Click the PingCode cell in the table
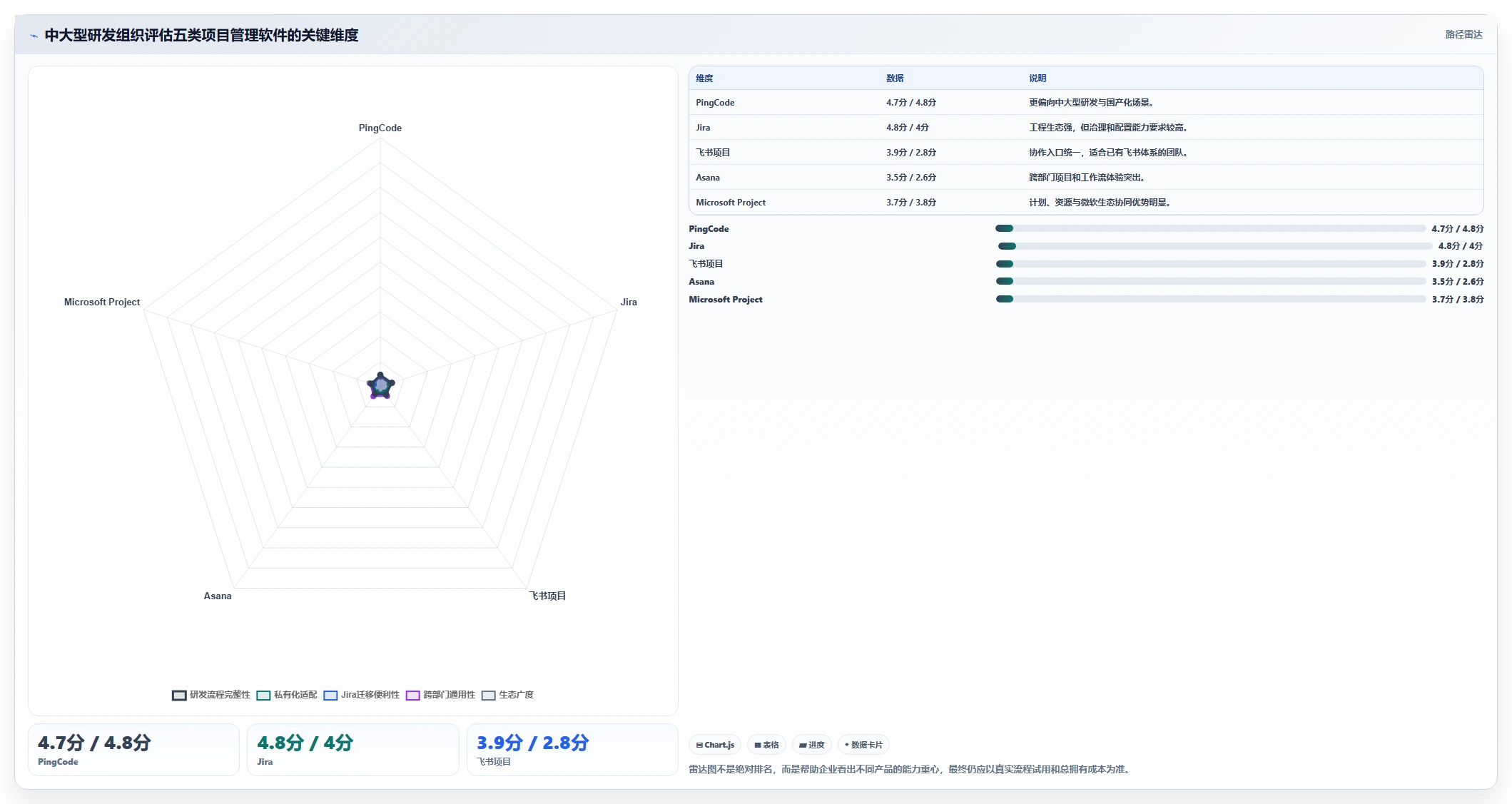 pos(715,103)
